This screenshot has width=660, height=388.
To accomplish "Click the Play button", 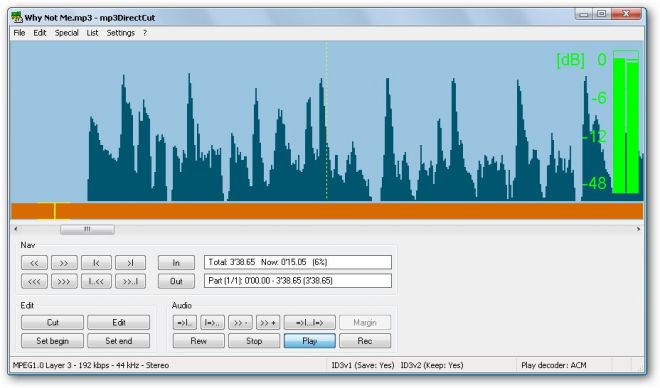I will (310, 341).
